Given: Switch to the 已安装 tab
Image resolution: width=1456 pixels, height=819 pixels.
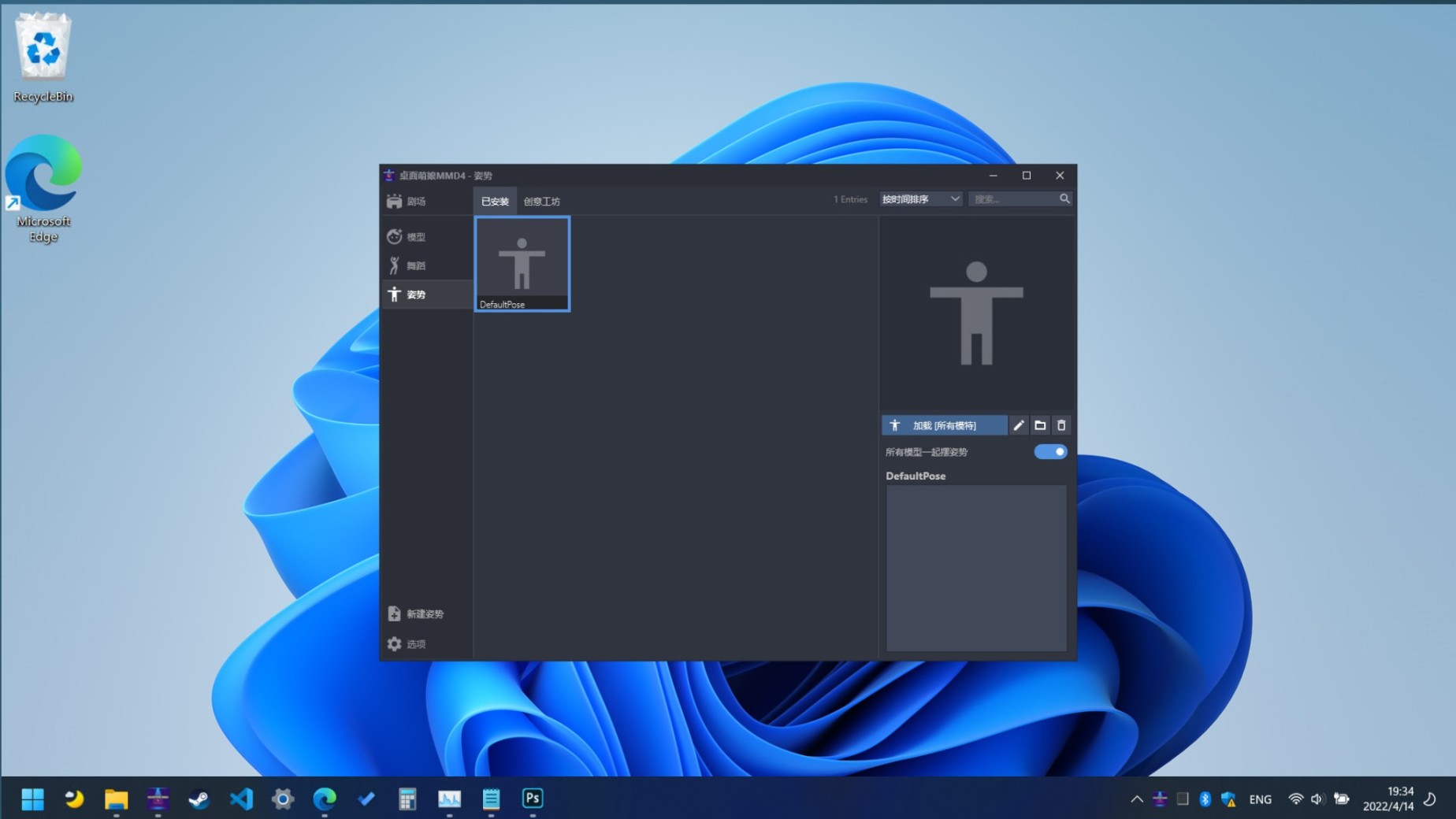Looking at the screenshot, I should click(x=495, y=202).
